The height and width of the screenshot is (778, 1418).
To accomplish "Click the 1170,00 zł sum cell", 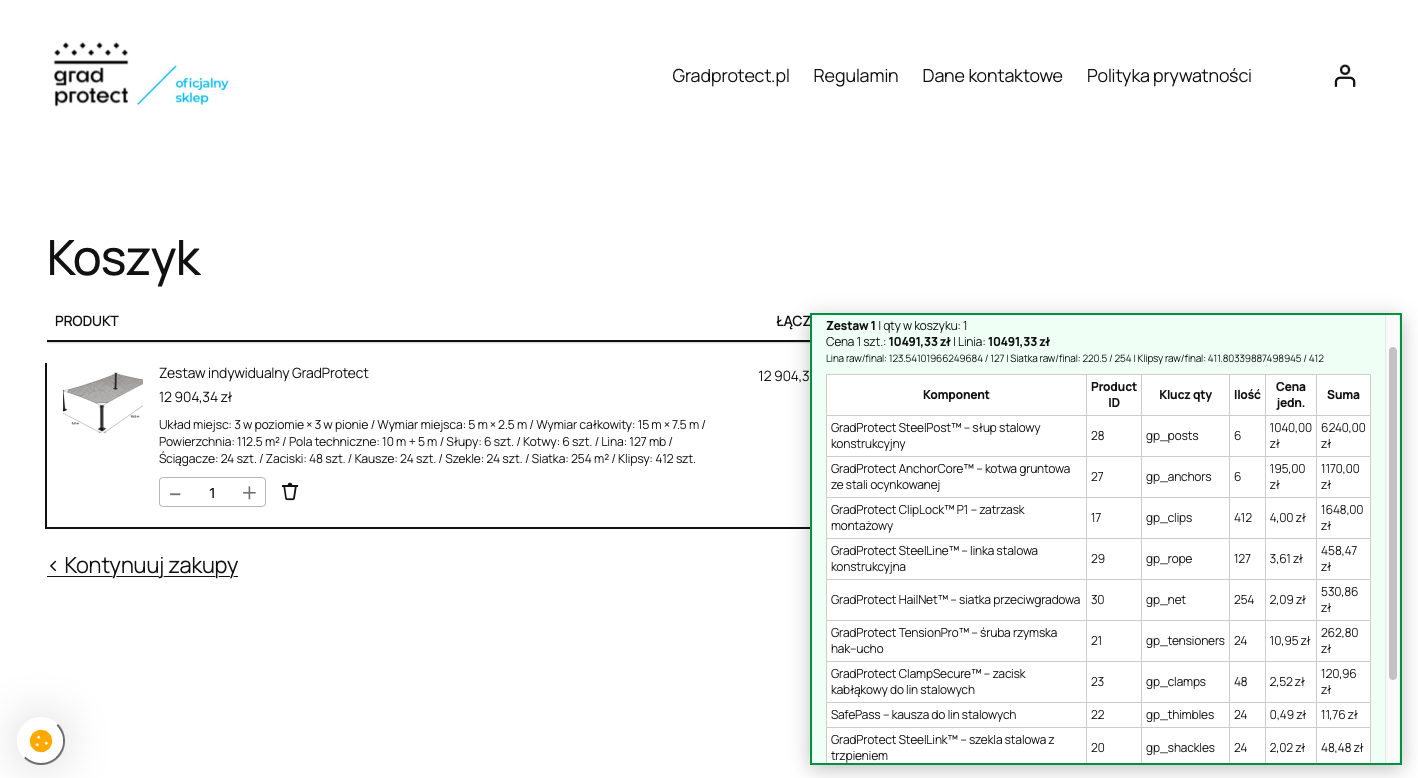I will tap(1343, 477).
